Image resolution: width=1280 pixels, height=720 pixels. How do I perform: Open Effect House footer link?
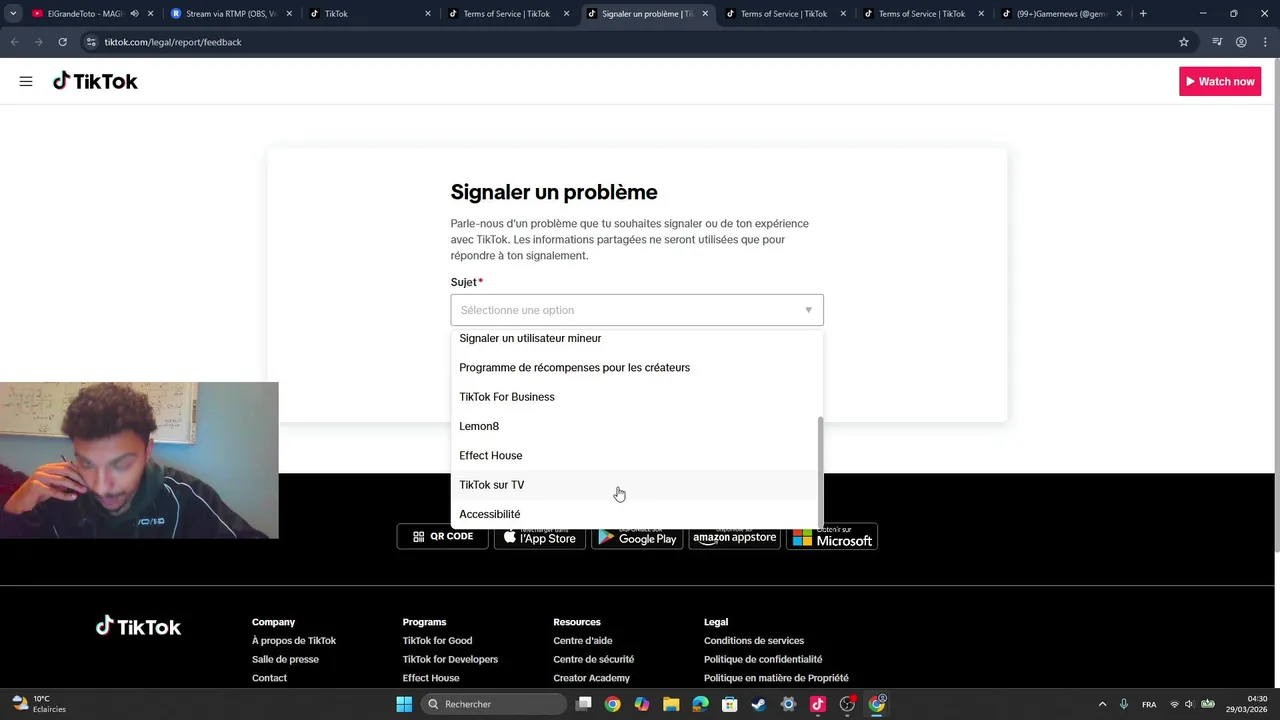(431, 678)
